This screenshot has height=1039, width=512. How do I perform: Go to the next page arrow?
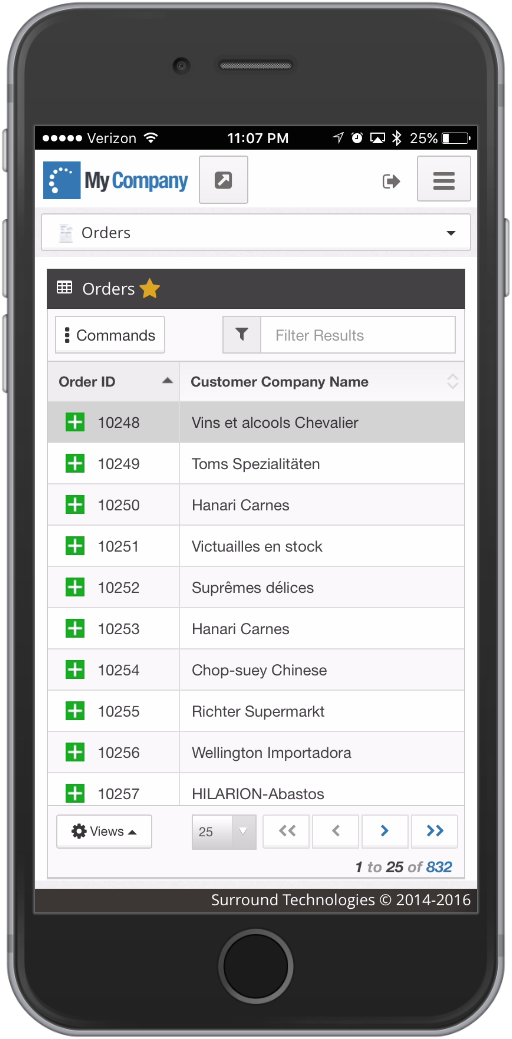pyautogui.click(x=385, y=831)
